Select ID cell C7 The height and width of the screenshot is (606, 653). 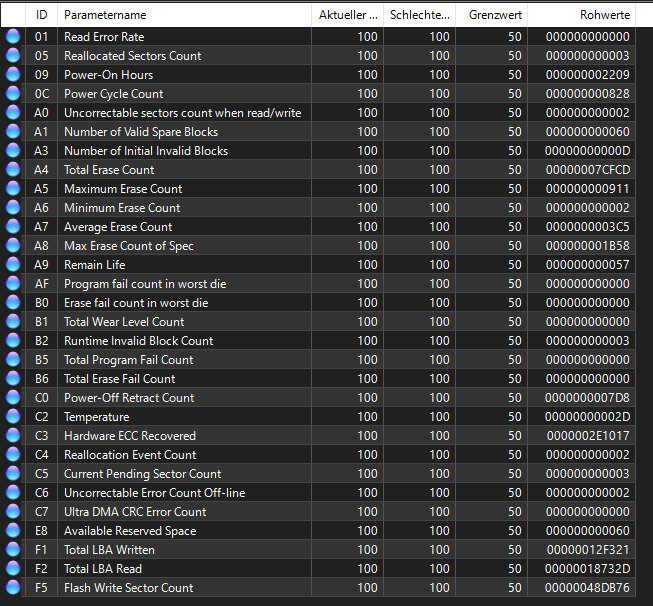click(x=42, y=511)
